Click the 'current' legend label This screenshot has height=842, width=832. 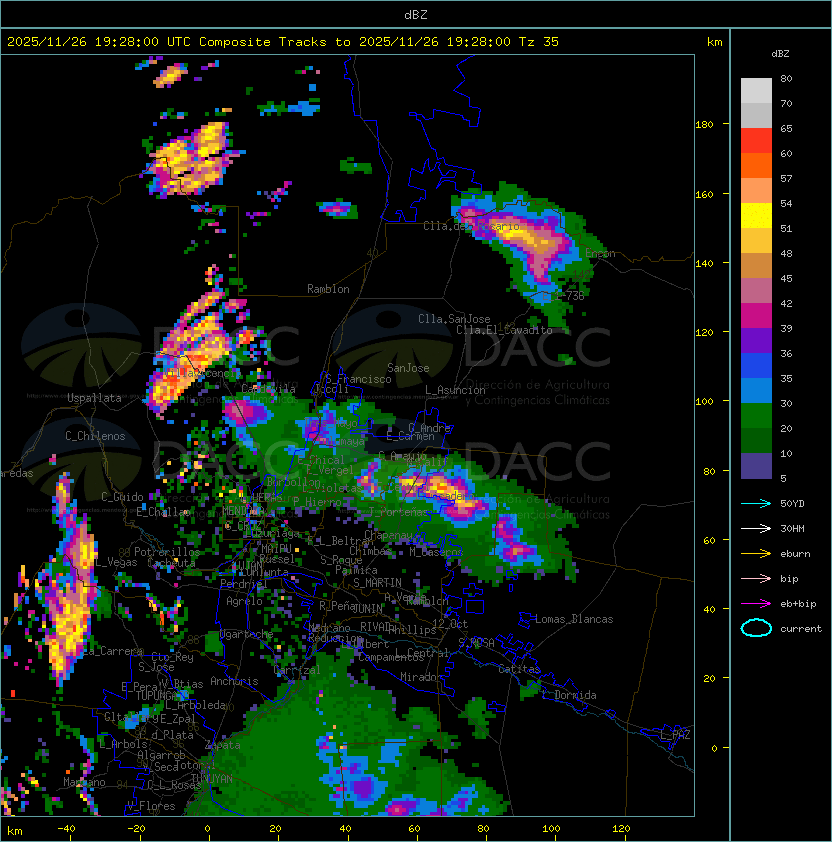click(x=801, y=629)
